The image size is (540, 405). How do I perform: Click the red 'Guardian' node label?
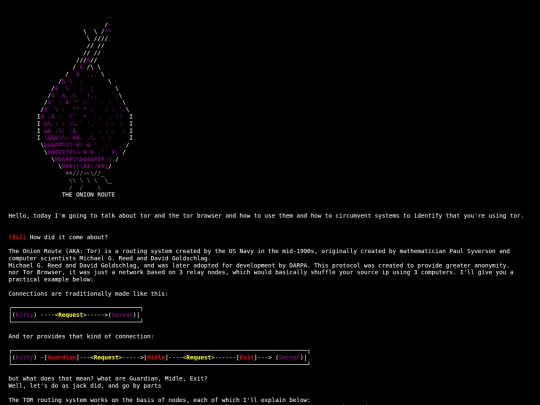click(x=62, y=357)
